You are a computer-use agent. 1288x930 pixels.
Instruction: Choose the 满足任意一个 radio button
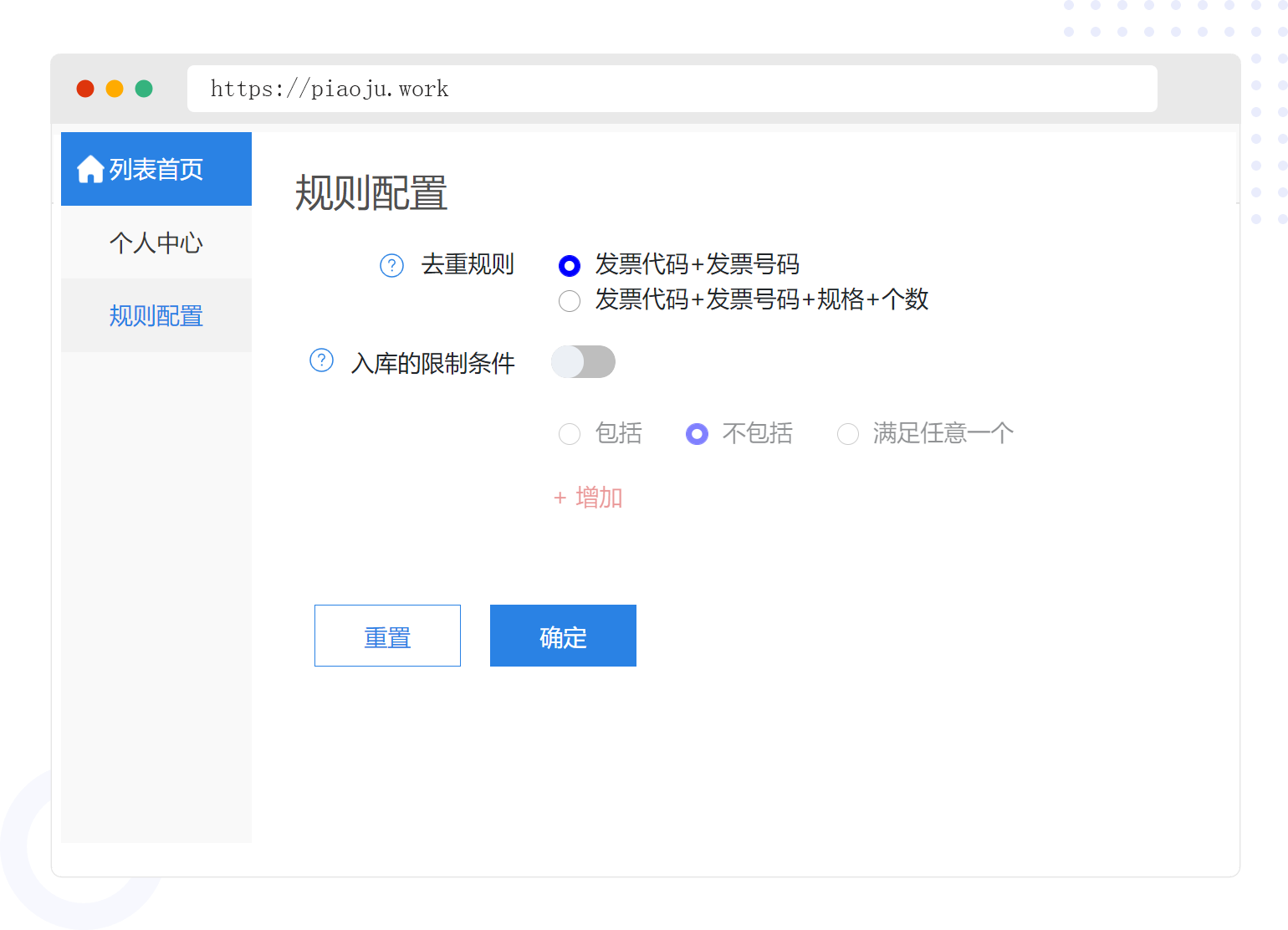click(848, 434)
